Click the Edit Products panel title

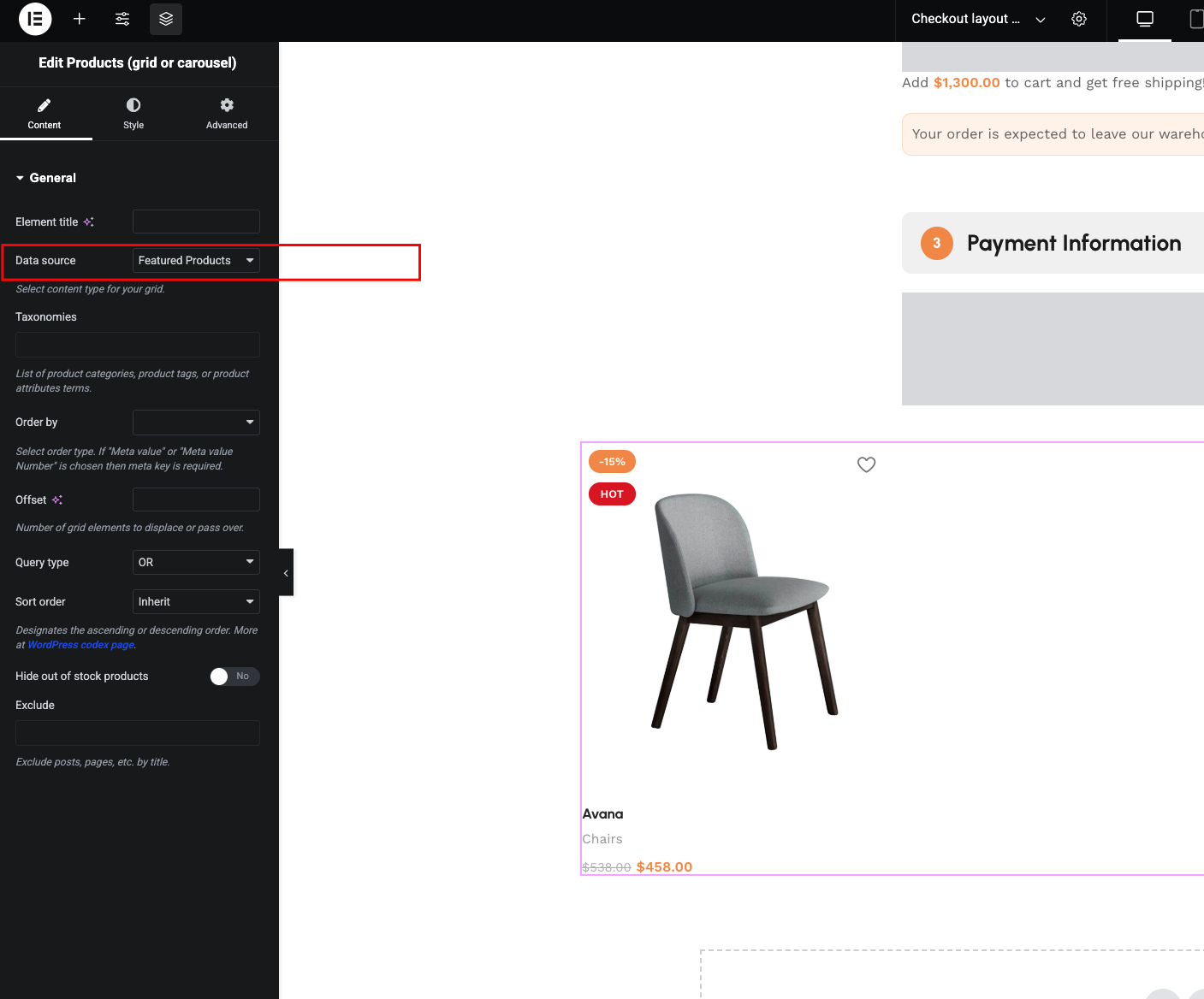click(138, 62)
